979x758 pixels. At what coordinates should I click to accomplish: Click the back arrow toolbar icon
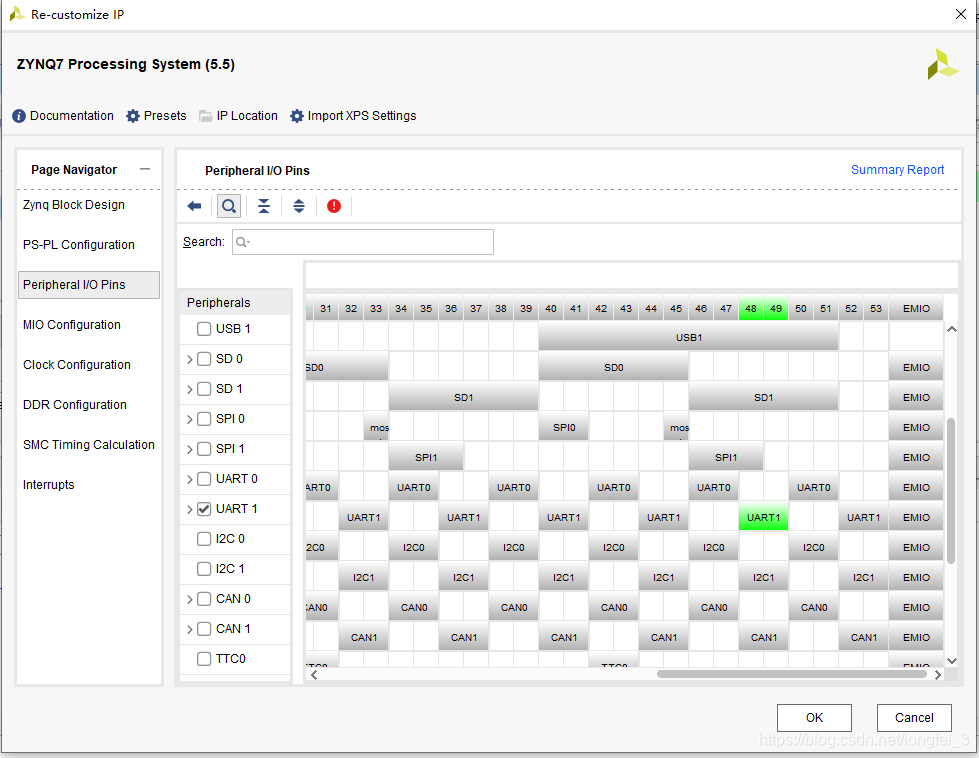[x=194, y=206]
